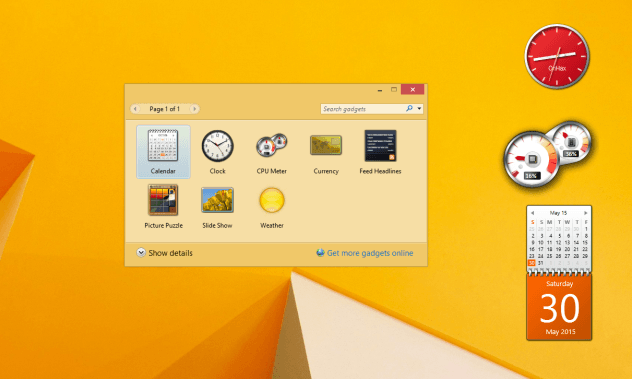Choose the Picture Puzzle gadget
The height and width of the screenshot is (379, 632).
[x=163, y=200]
